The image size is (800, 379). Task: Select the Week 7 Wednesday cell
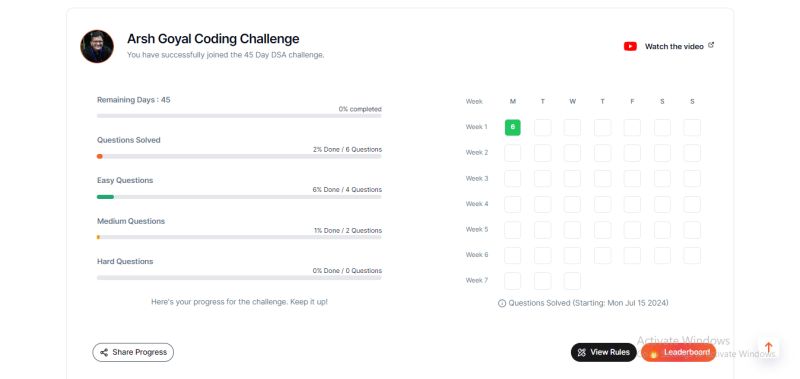click(572, 281)
